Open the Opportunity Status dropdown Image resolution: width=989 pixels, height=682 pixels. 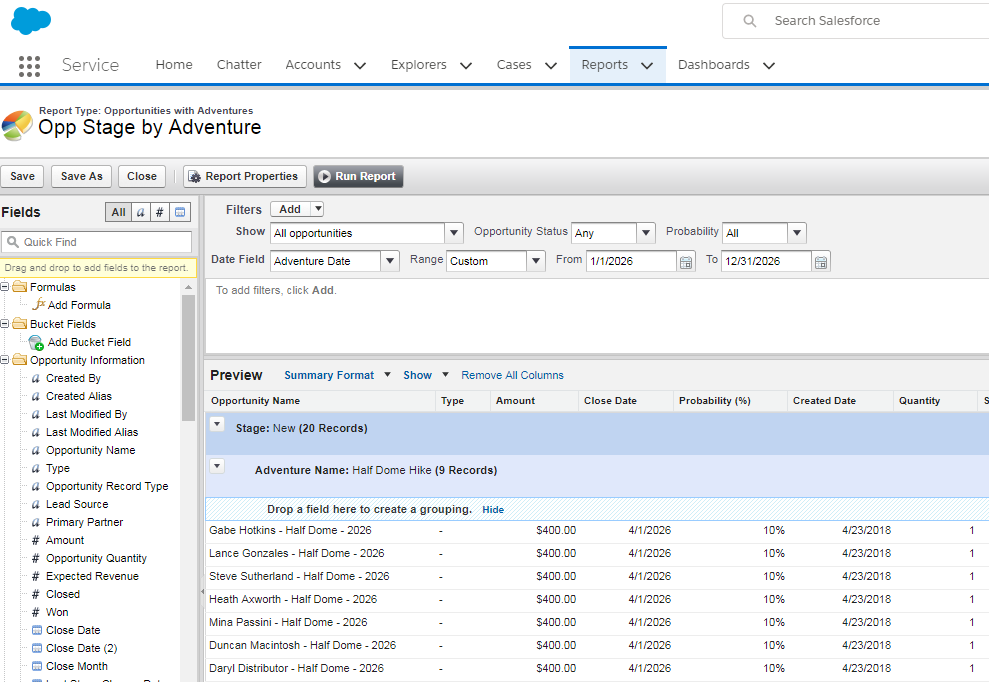coord(645,233)
